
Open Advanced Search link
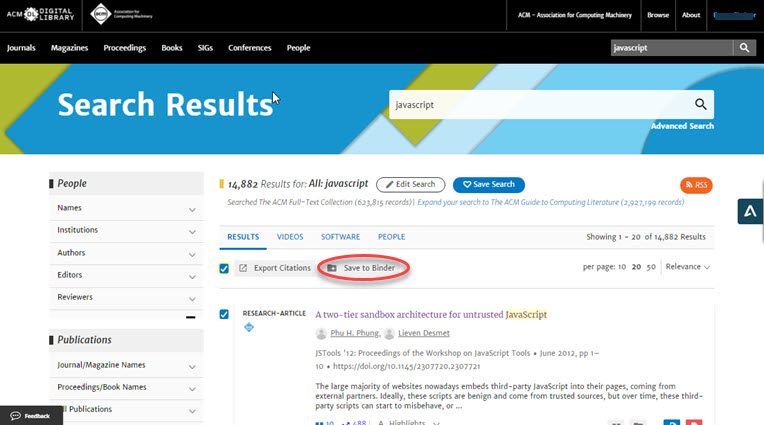[682, 126]
